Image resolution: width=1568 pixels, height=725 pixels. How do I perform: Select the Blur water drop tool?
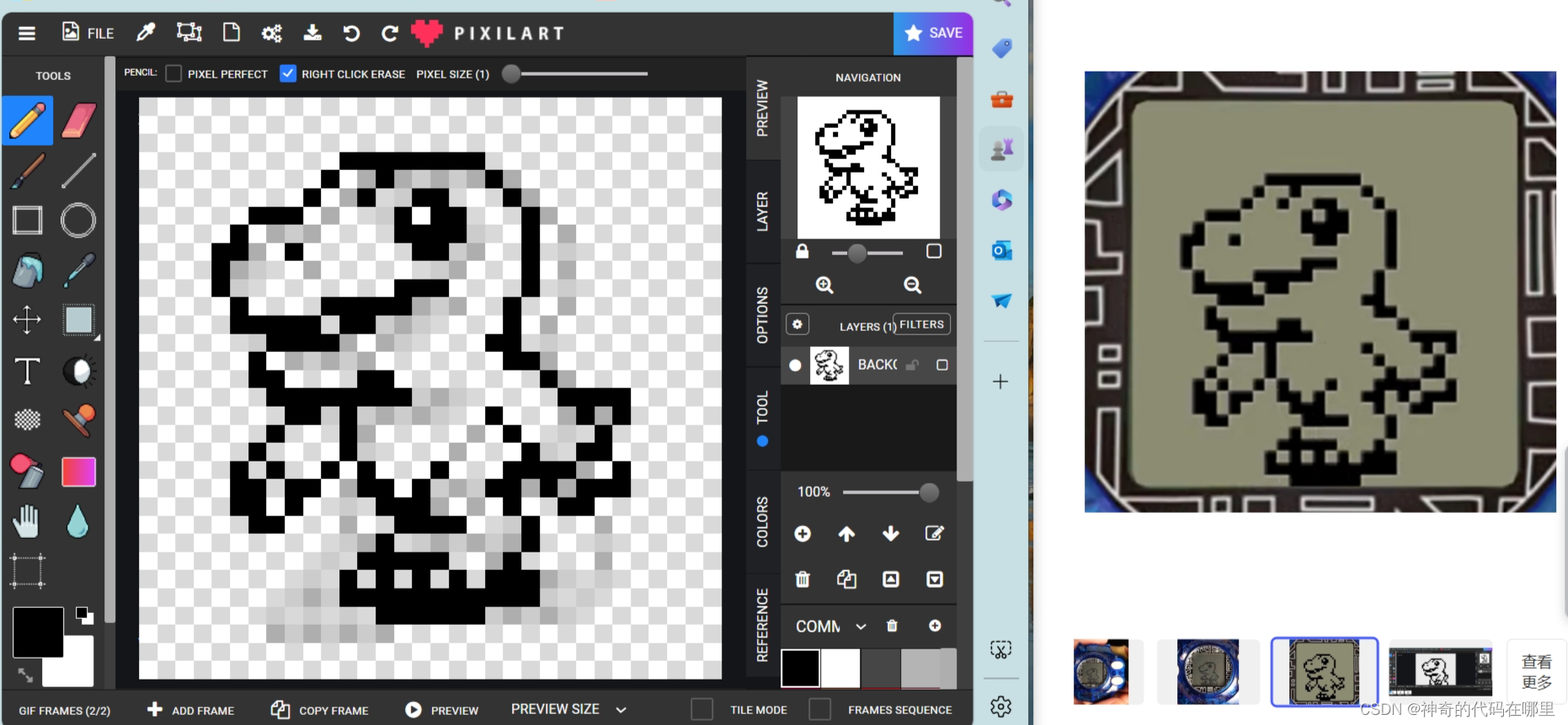point(77,521)
